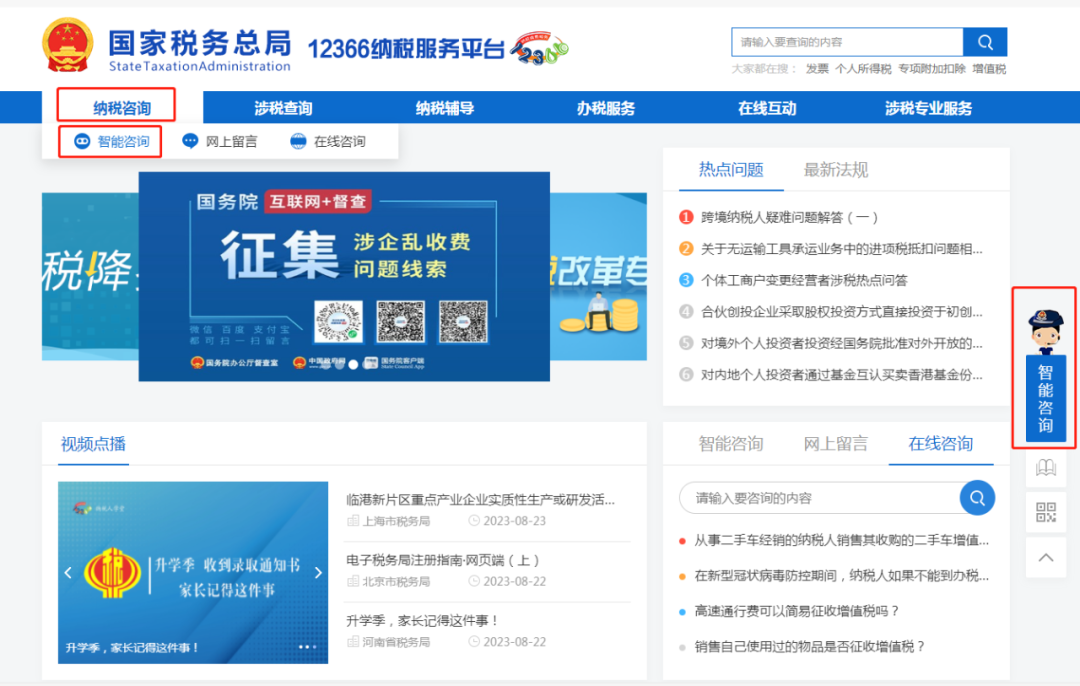Click the 2023-08-23 date text

coord(515,521)
